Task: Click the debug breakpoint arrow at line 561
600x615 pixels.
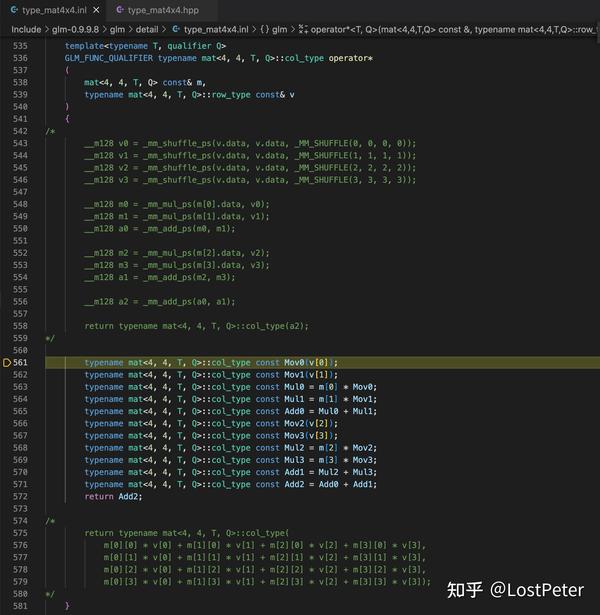Action: tap(7, 362)
